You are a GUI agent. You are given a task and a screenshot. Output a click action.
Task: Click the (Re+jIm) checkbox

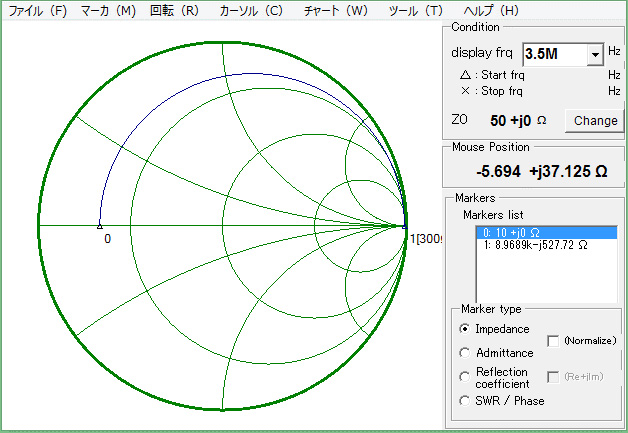click(x=553, y=377)
